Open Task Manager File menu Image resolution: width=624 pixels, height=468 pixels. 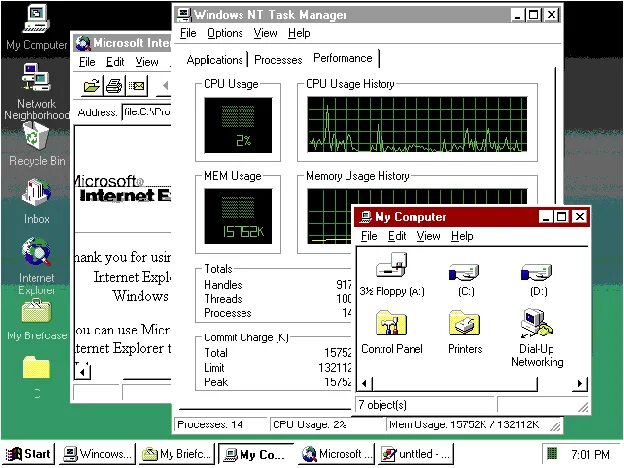click(188, 33)
